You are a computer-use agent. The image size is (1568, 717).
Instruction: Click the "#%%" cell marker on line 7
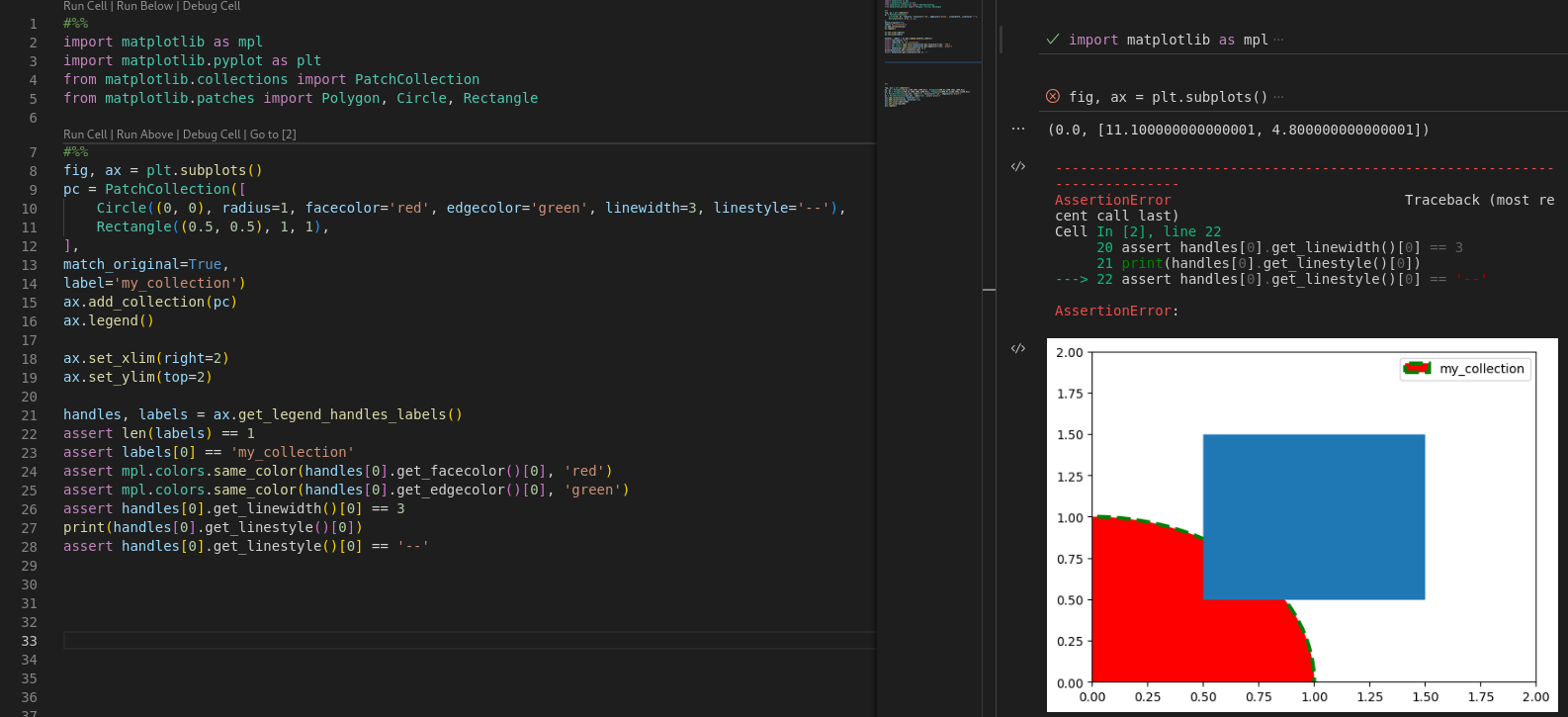click(x=76, y=151)
